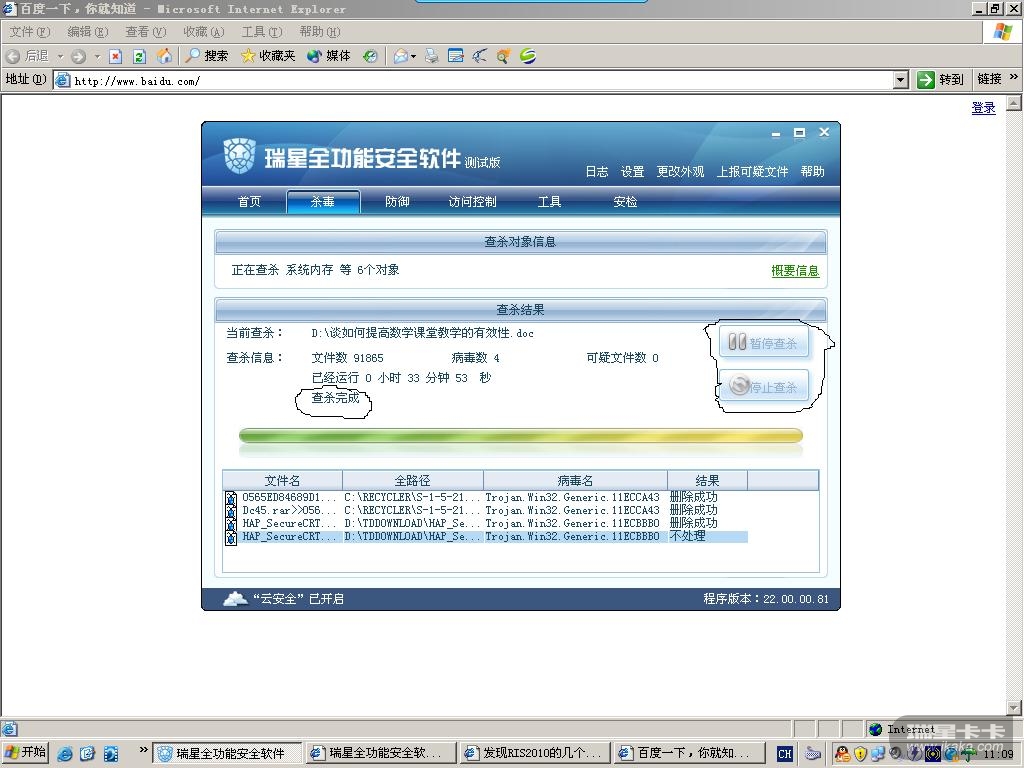The height and width of the screenshot is (768, 1024).
Task: Open 帮助 in Rising header
Action: click(812, 172)
